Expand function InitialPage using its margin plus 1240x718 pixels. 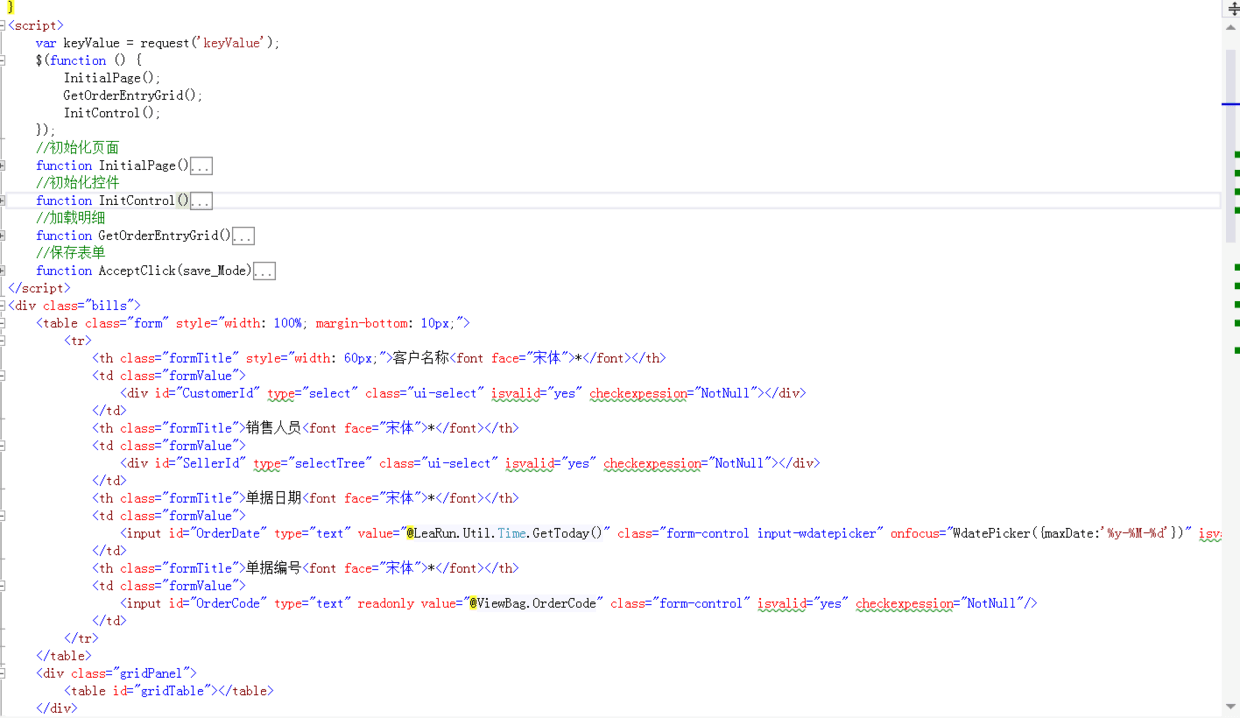(x=3, y=166)
